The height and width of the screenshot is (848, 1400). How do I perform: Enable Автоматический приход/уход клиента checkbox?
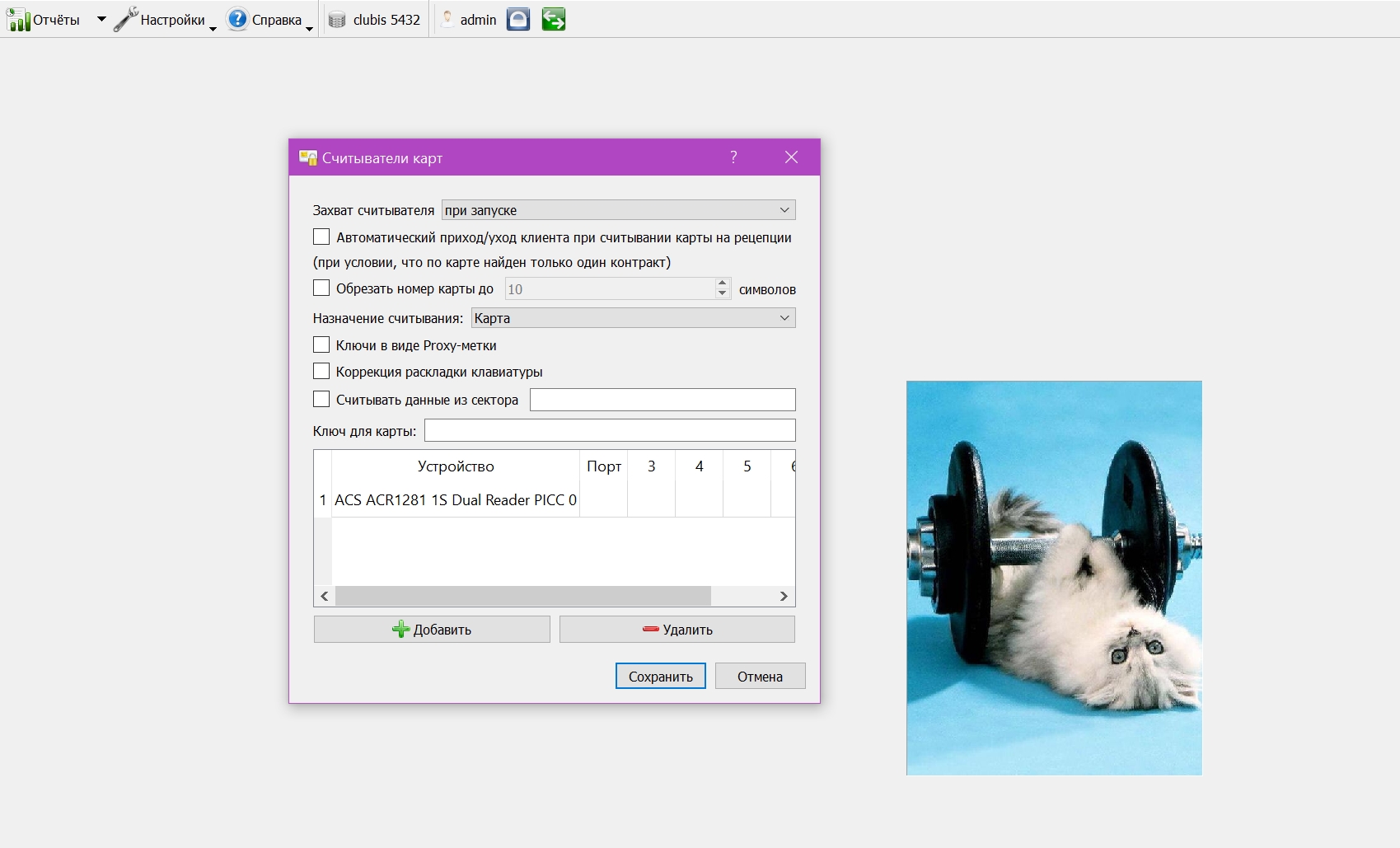click(321, 237)
